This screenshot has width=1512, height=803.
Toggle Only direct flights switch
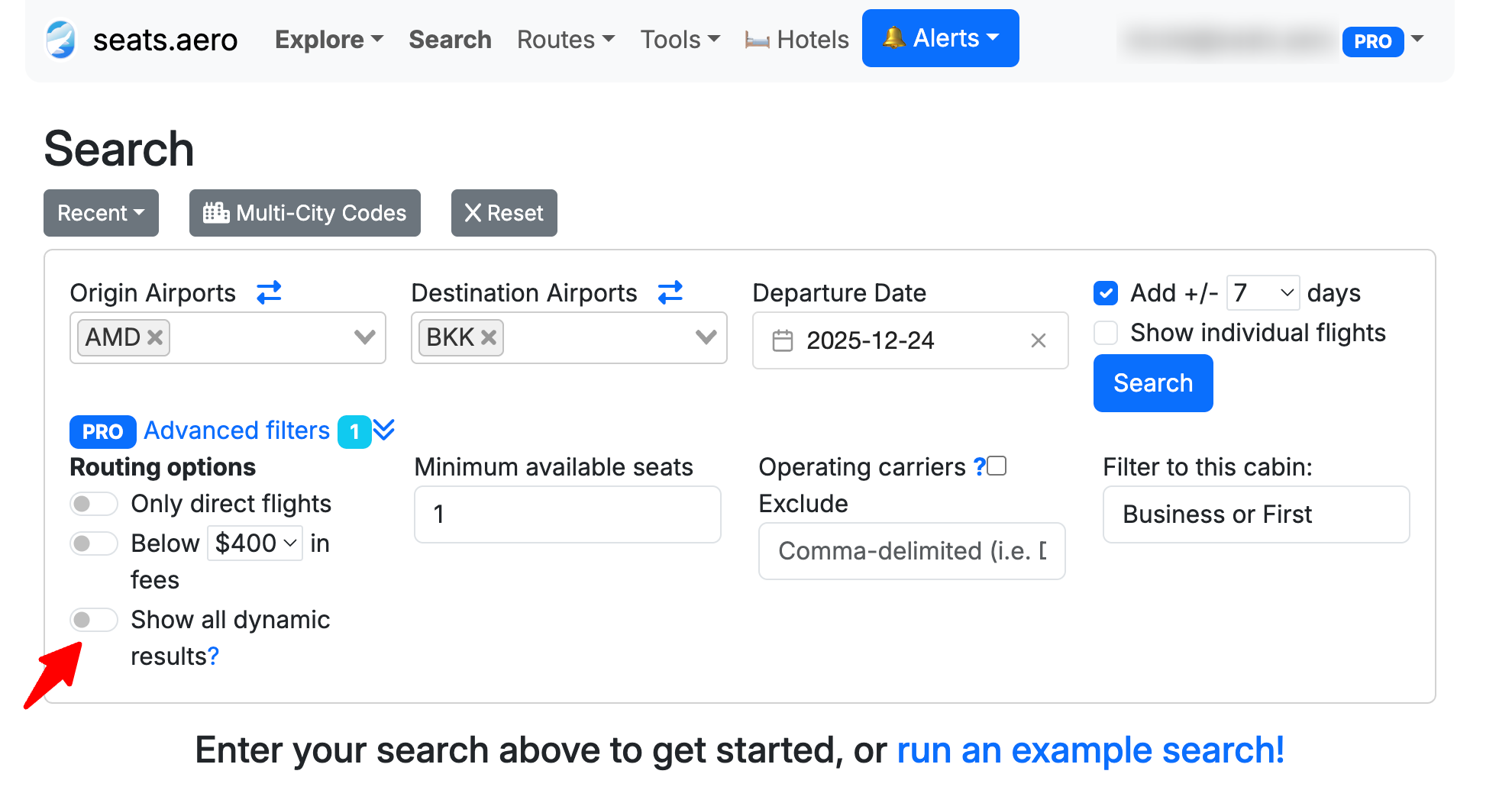pos(93,504)
